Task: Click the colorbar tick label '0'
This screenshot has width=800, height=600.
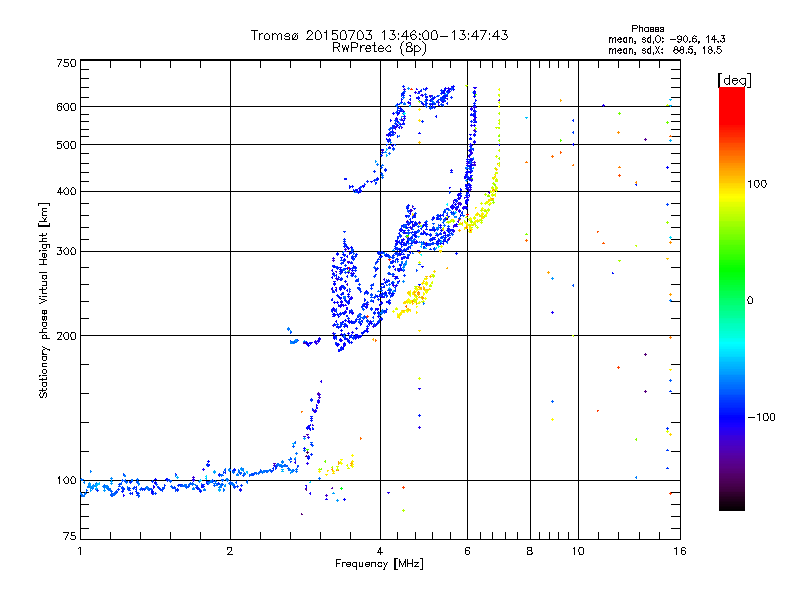Action: point(750,301)
